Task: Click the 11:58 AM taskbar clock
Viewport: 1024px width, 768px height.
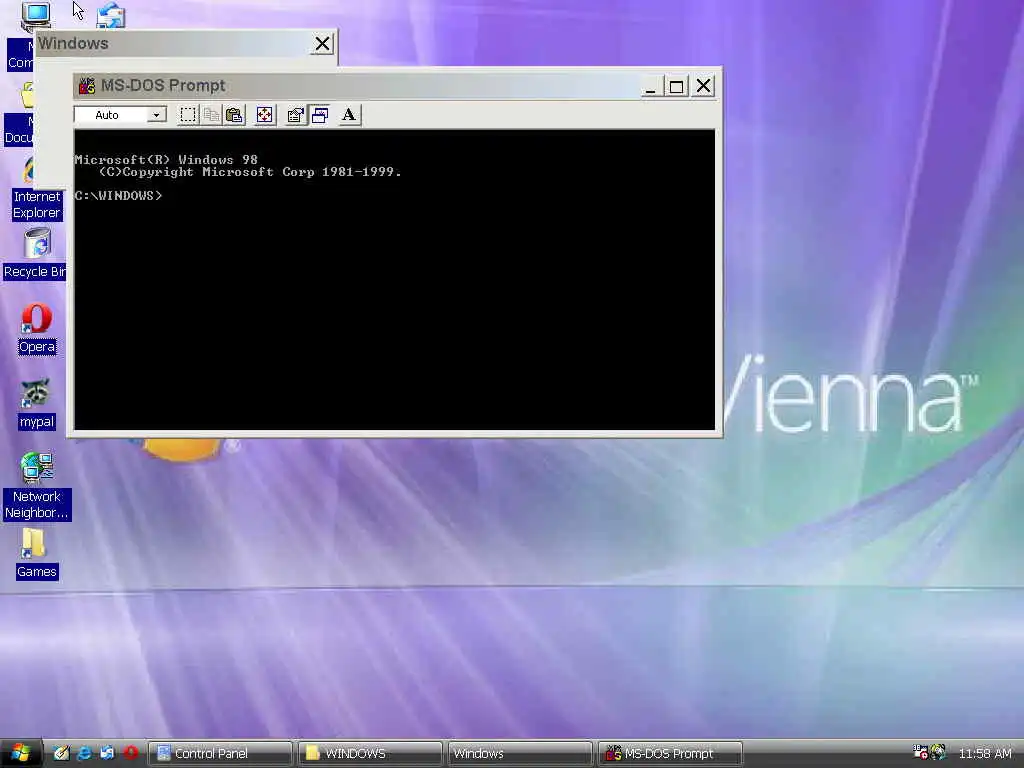Action: 985,754
